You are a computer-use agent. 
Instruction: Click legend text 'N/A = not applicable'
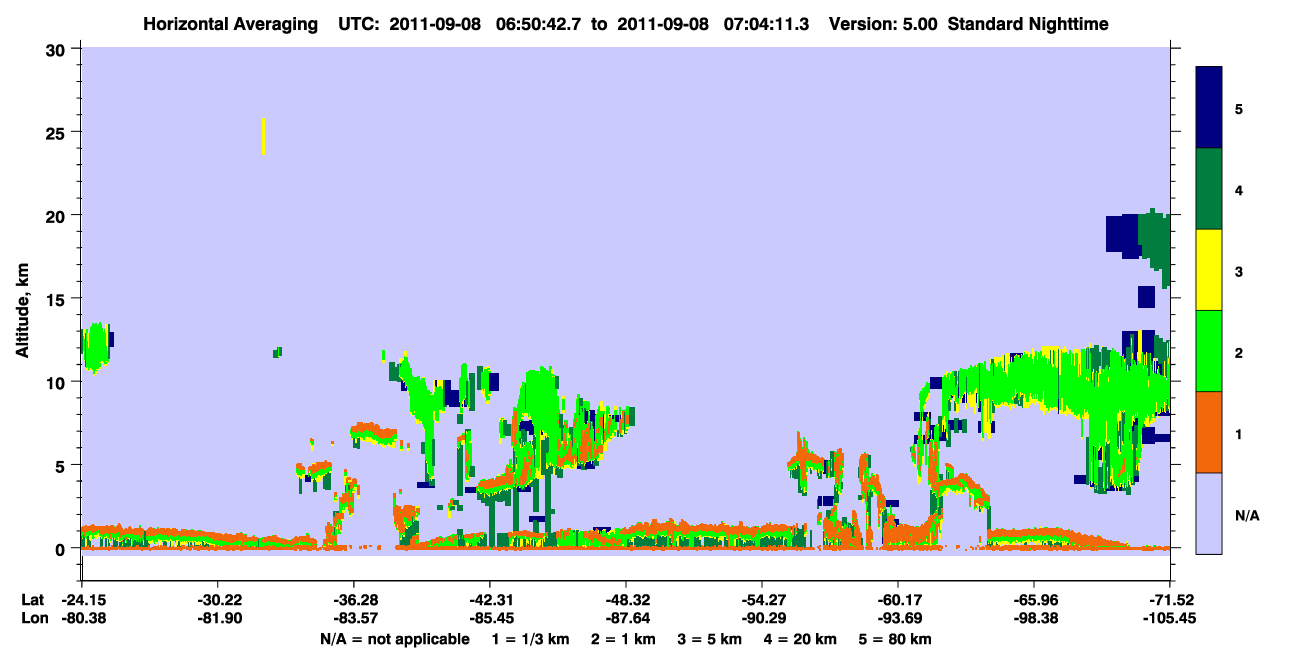point(395,639)
